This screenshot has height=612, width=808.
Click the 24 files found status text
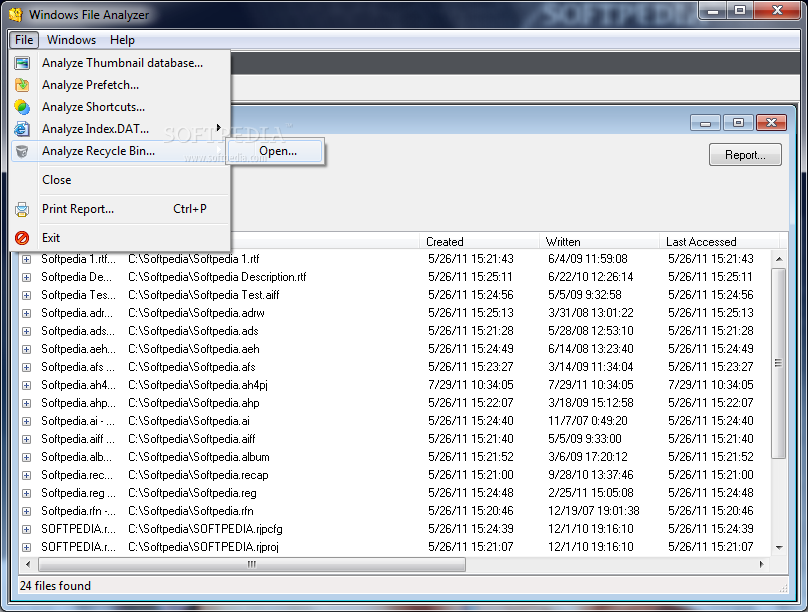tap(55, 586)
